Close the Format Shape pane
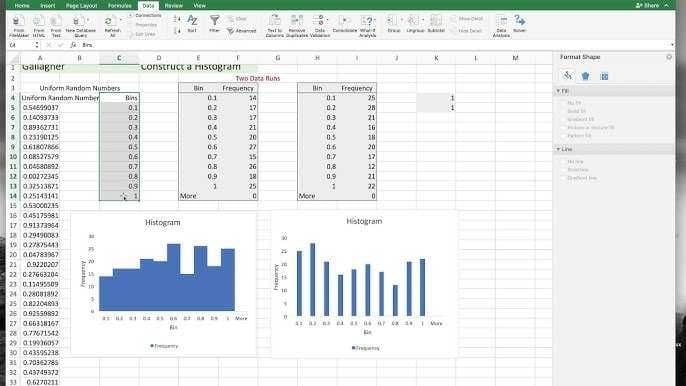Screen dimensions: 686x386 [668, 57]
